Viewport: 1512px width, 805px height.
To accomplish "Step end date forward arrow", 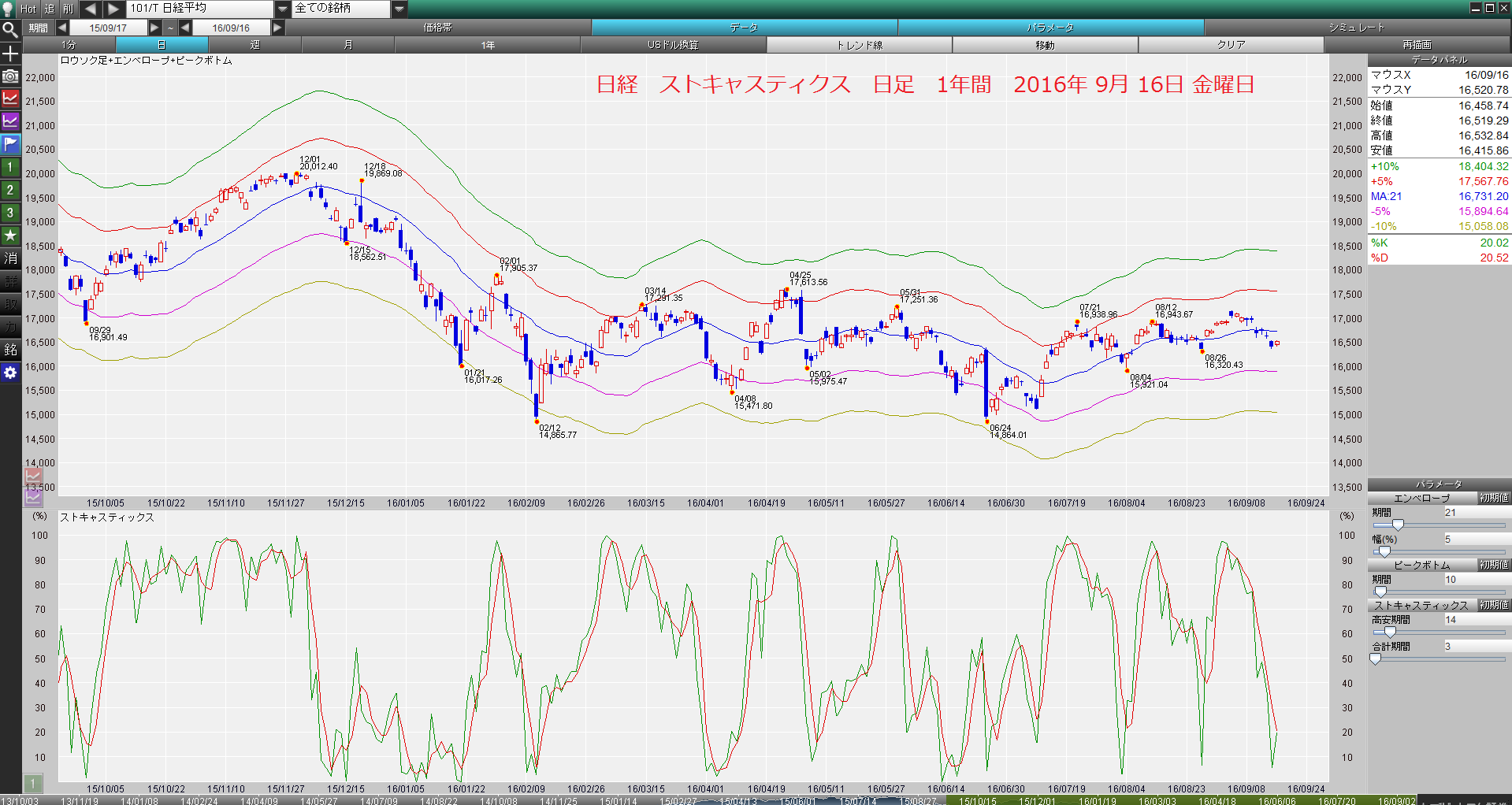I will [277, 28].
